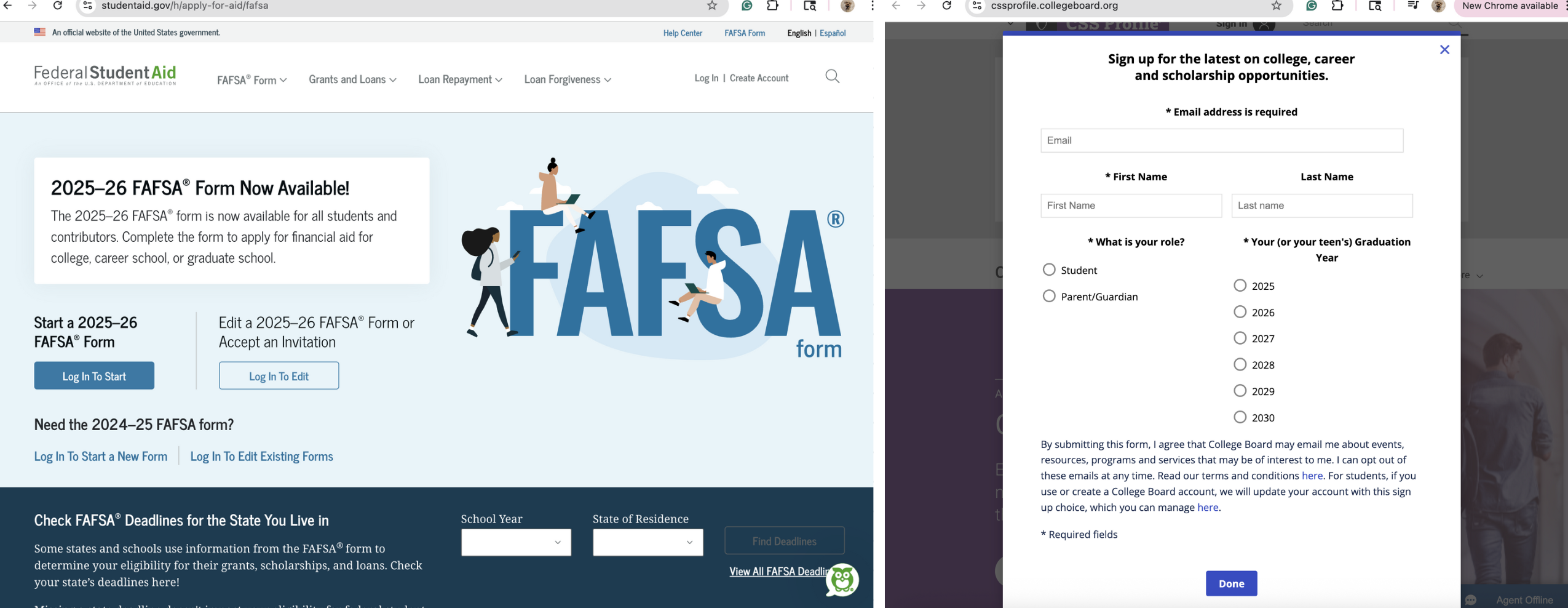The height and width of the screenshot is (608, 1568).
Task: Click the Federal Student Aid logo
Action: point(105,75)
